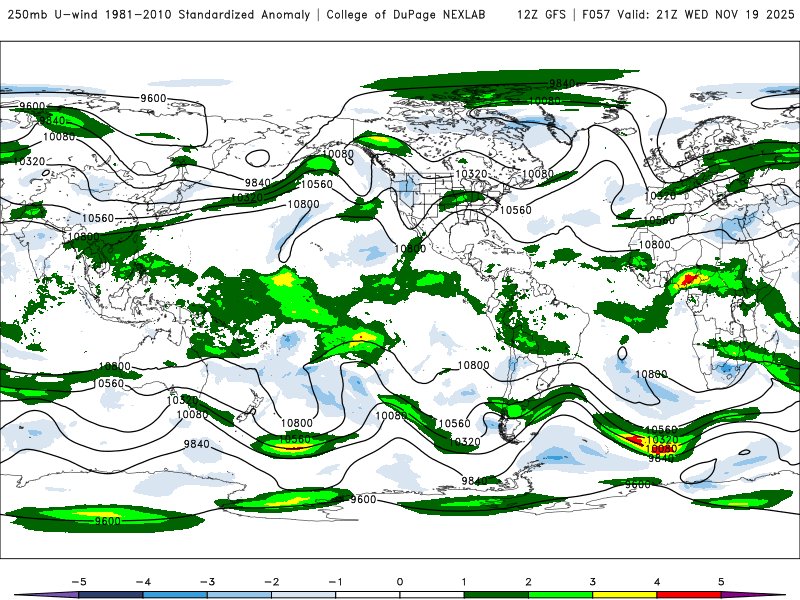
Task: Click the "College of DuPage NEXLAB" text
Action: (406, 15)
